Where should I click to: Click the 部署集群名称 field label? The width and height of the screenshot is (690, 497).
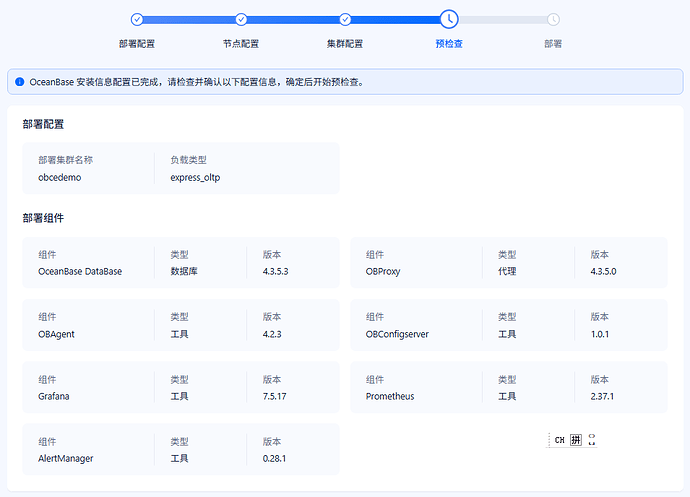pos(66,160)
